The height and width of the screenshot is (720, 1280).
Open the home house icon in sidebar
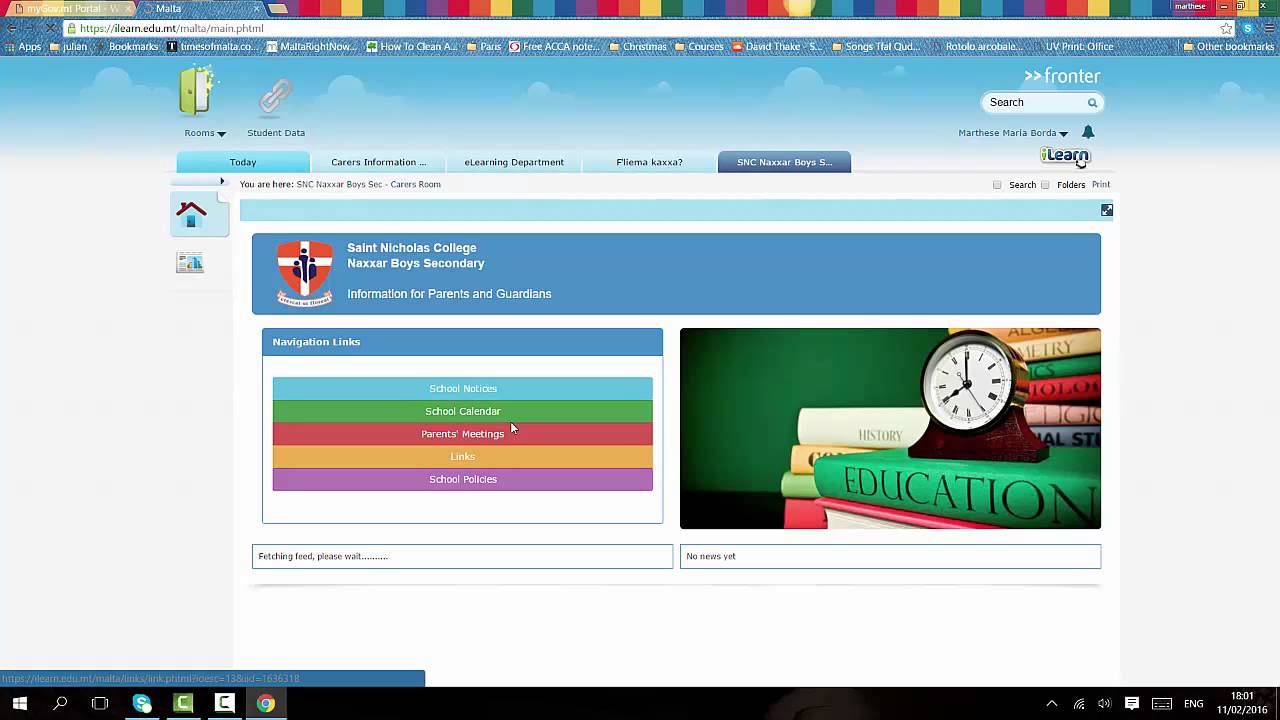(191, 214)
